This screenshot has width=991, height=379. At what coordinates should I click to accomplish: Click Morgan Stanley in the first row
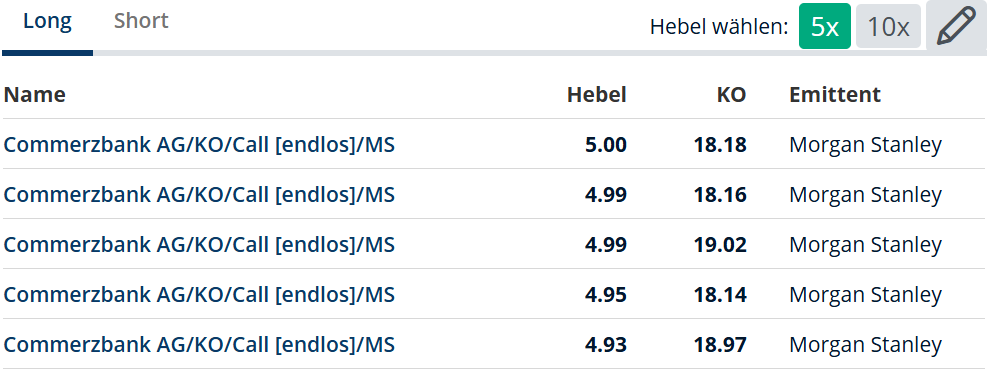[x=865, y=145]
